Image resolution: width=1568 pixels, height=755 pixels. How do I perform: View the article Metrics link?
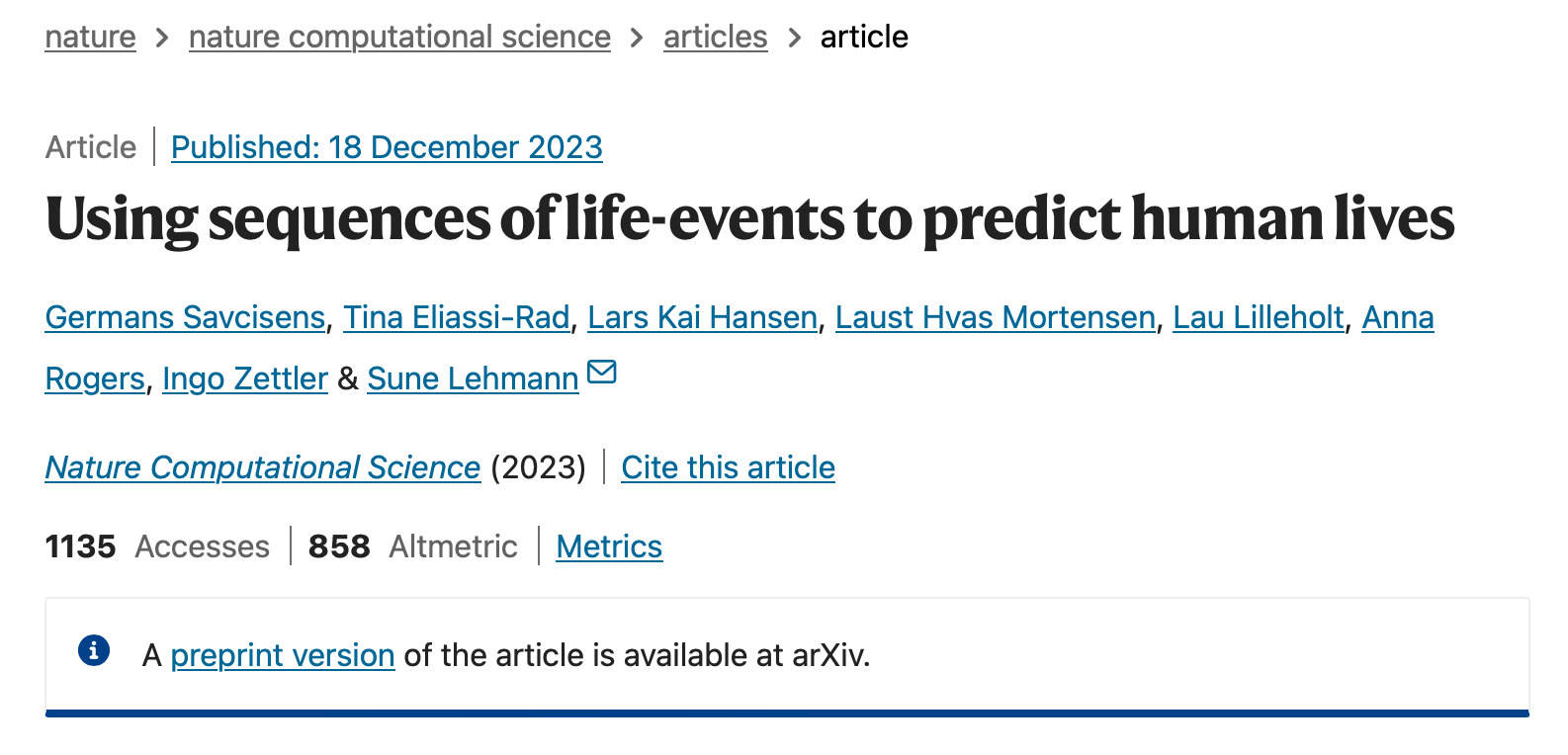609,546
